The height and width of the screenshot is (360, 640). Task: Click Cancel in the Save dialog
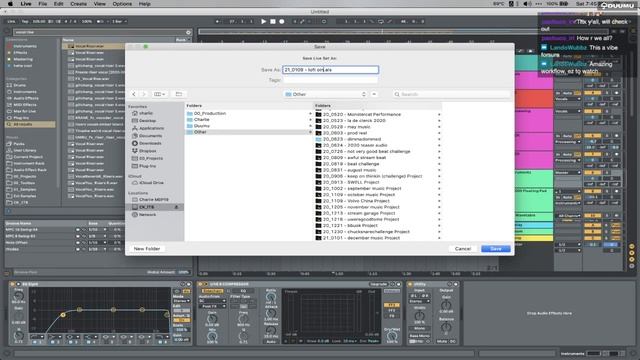pos(463,249)
